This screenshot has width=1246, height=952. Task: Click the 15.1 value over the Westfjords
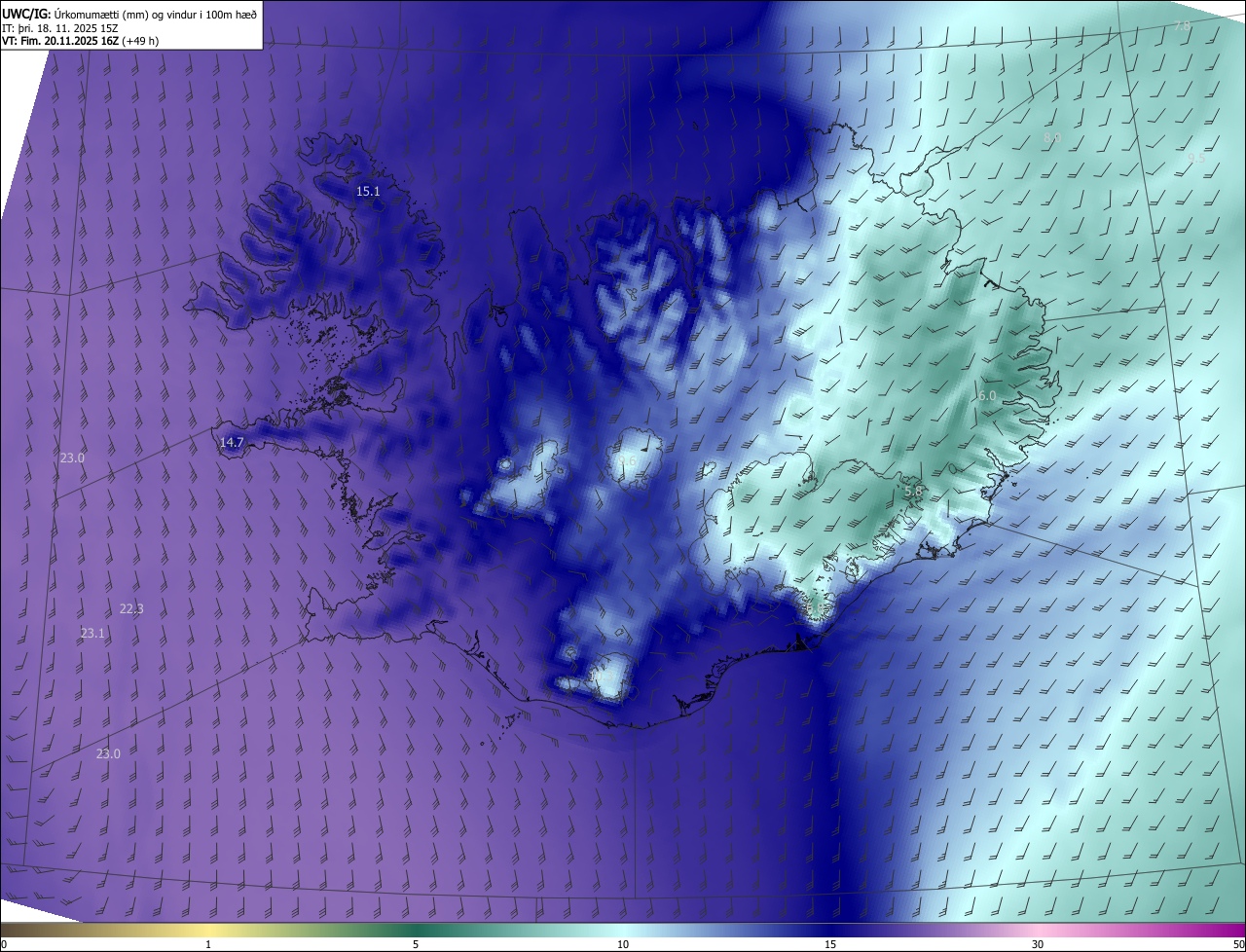368,192
